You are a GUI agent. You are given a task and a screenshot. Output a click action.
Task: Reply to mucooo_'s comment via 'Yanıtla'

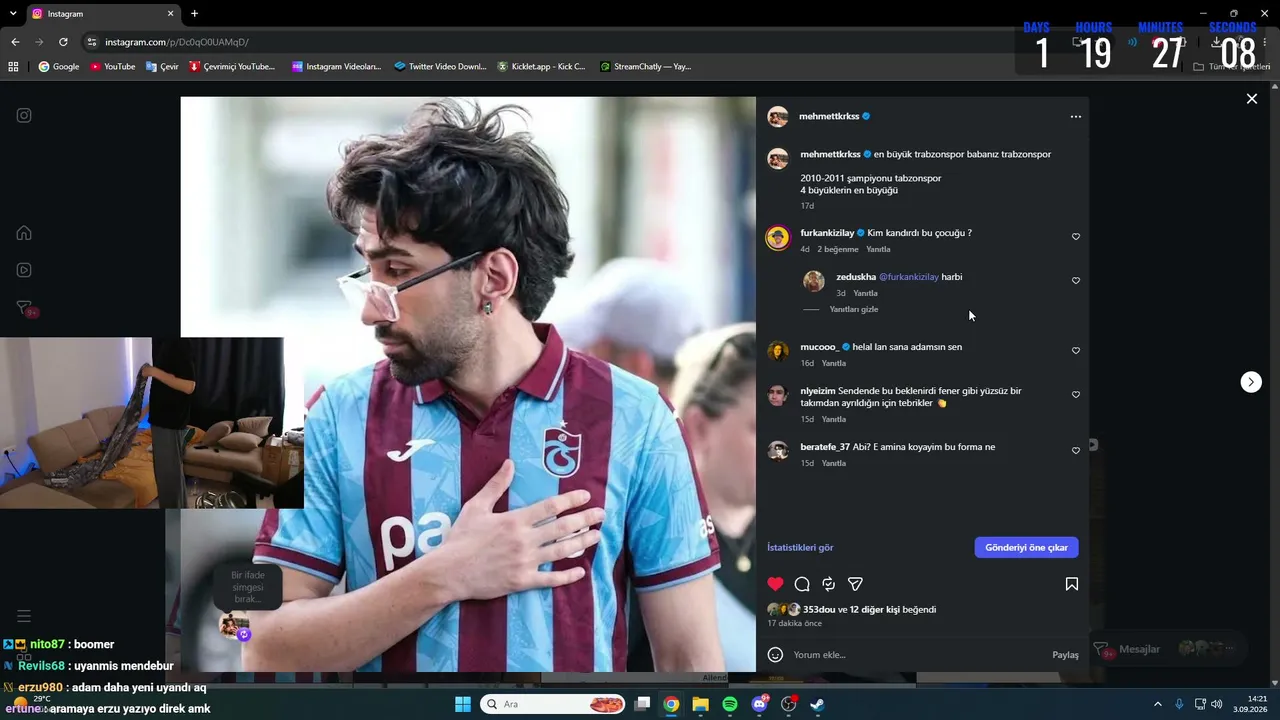pos(834,363)
